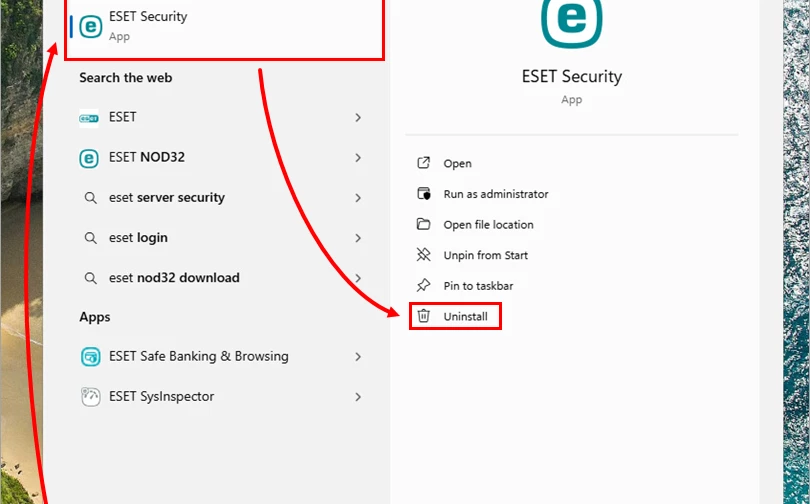Click the large ESET Security logo
Image resolution: width=810 pixels, height=504 pixels.
pyautogui.click(x=571, y=22)
